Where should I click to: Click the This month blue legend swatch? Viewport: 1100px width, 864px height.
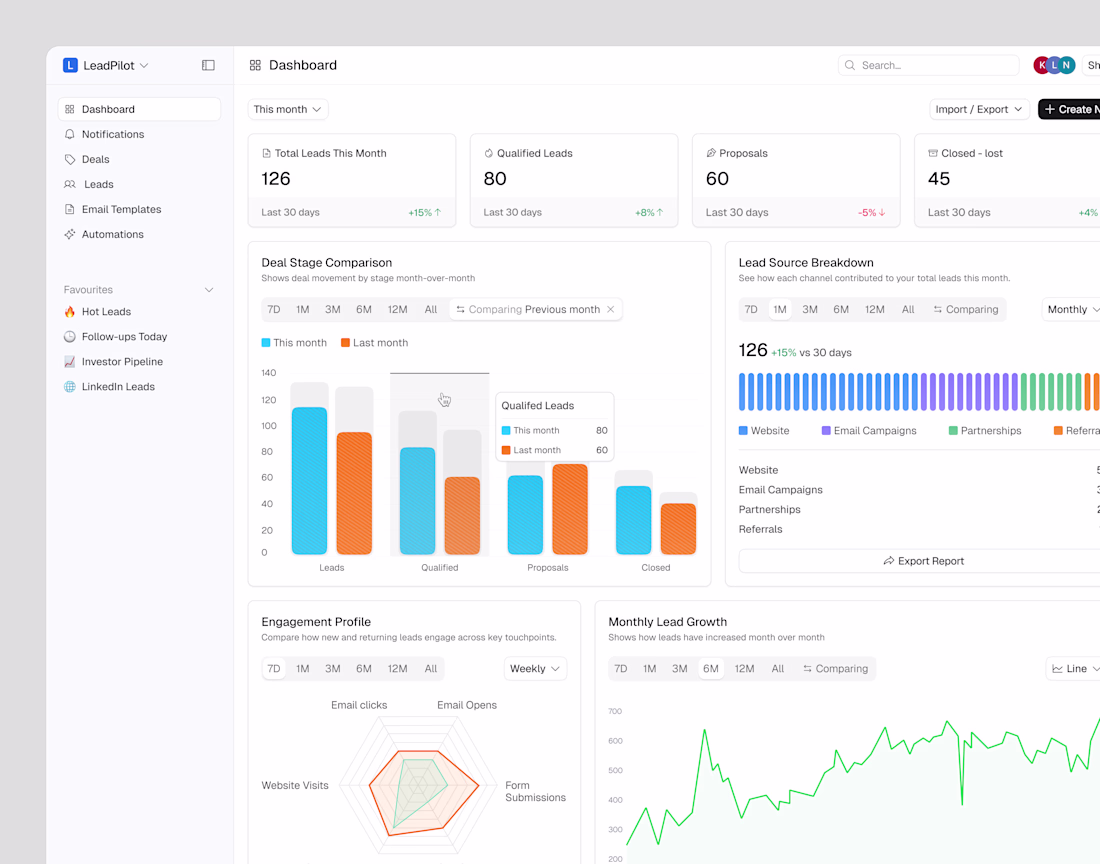266,343
